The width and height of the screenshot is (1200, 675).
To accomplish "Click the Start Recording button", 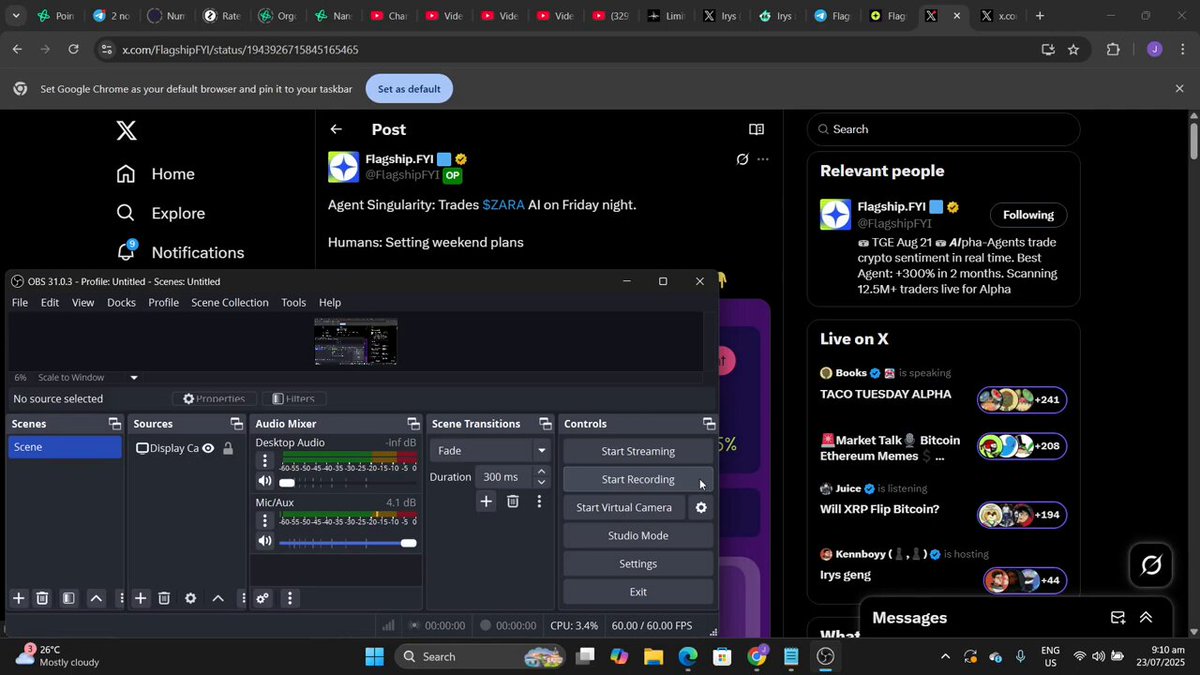I will (x=638, y=479).
